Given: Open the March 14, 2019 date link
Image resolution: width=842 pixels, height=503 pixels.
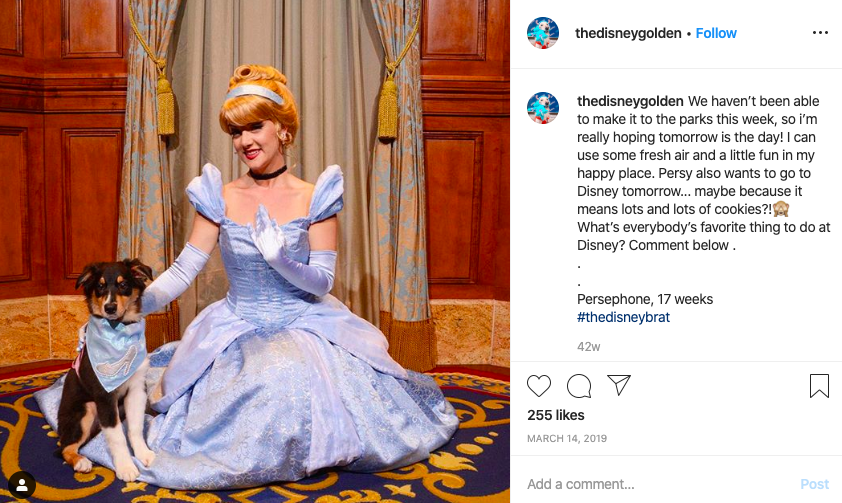Looking at the screenshot, I should pyautogui.click(x=567, y=439).
